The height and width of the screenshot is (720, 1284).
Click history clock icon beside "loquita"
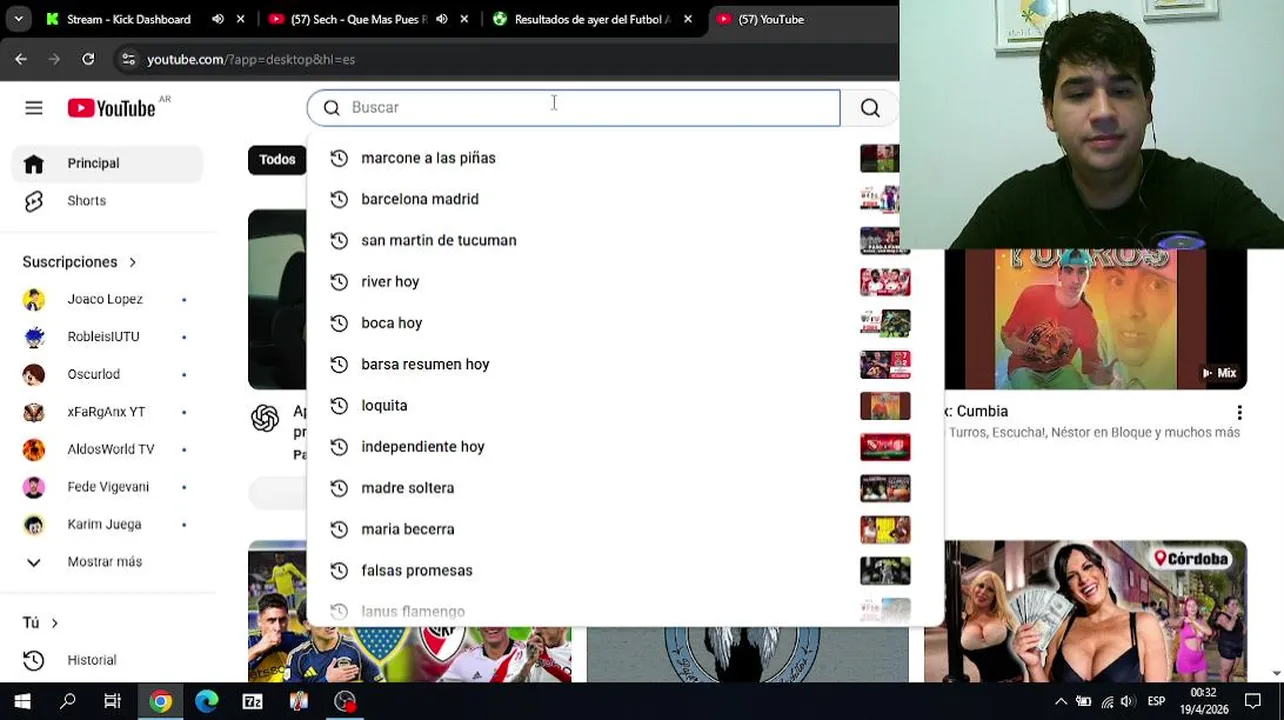[339, 405]
